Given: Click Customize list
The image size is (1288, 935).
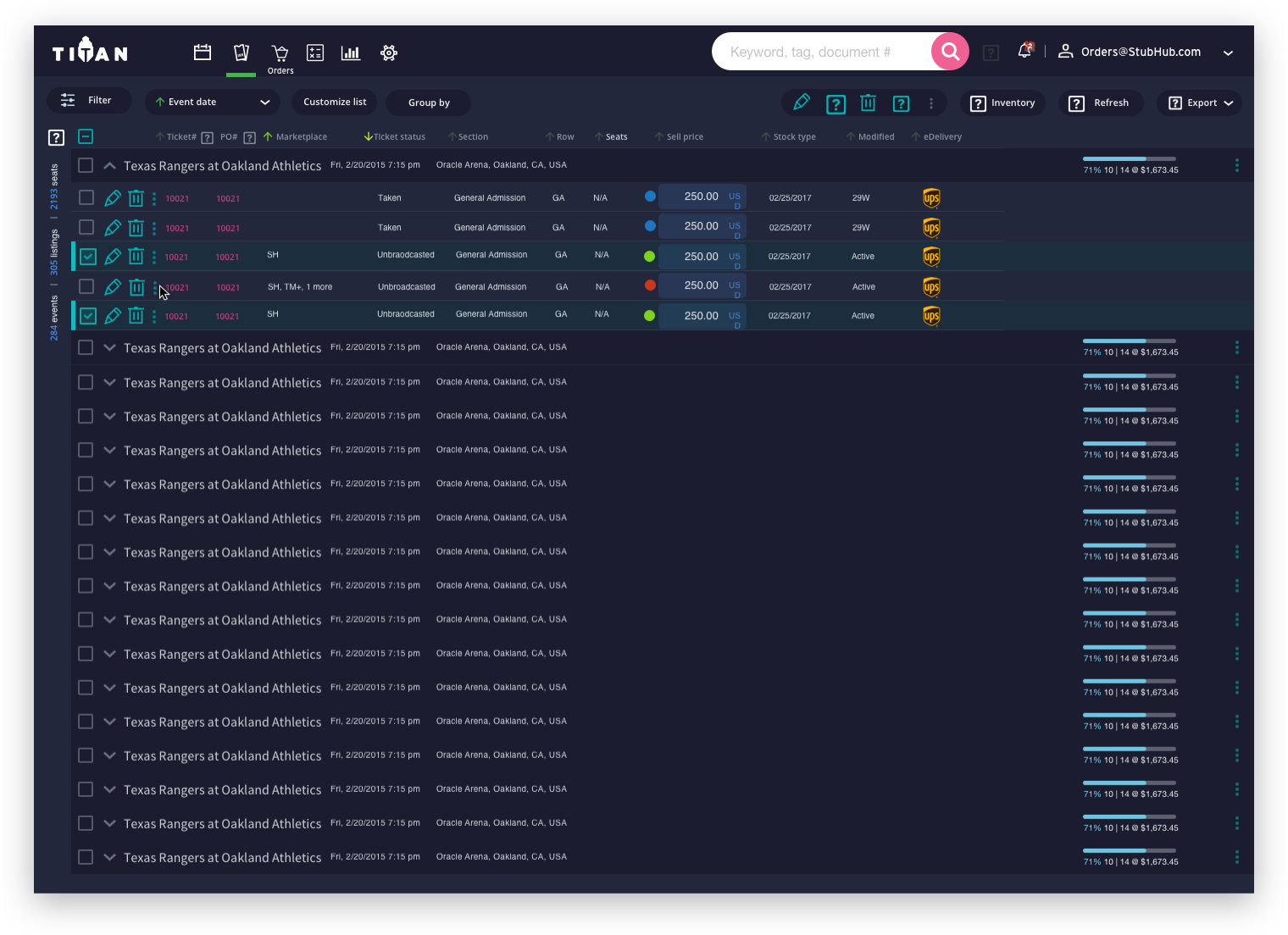Looking at the screenshot, I should click(335, 102).
